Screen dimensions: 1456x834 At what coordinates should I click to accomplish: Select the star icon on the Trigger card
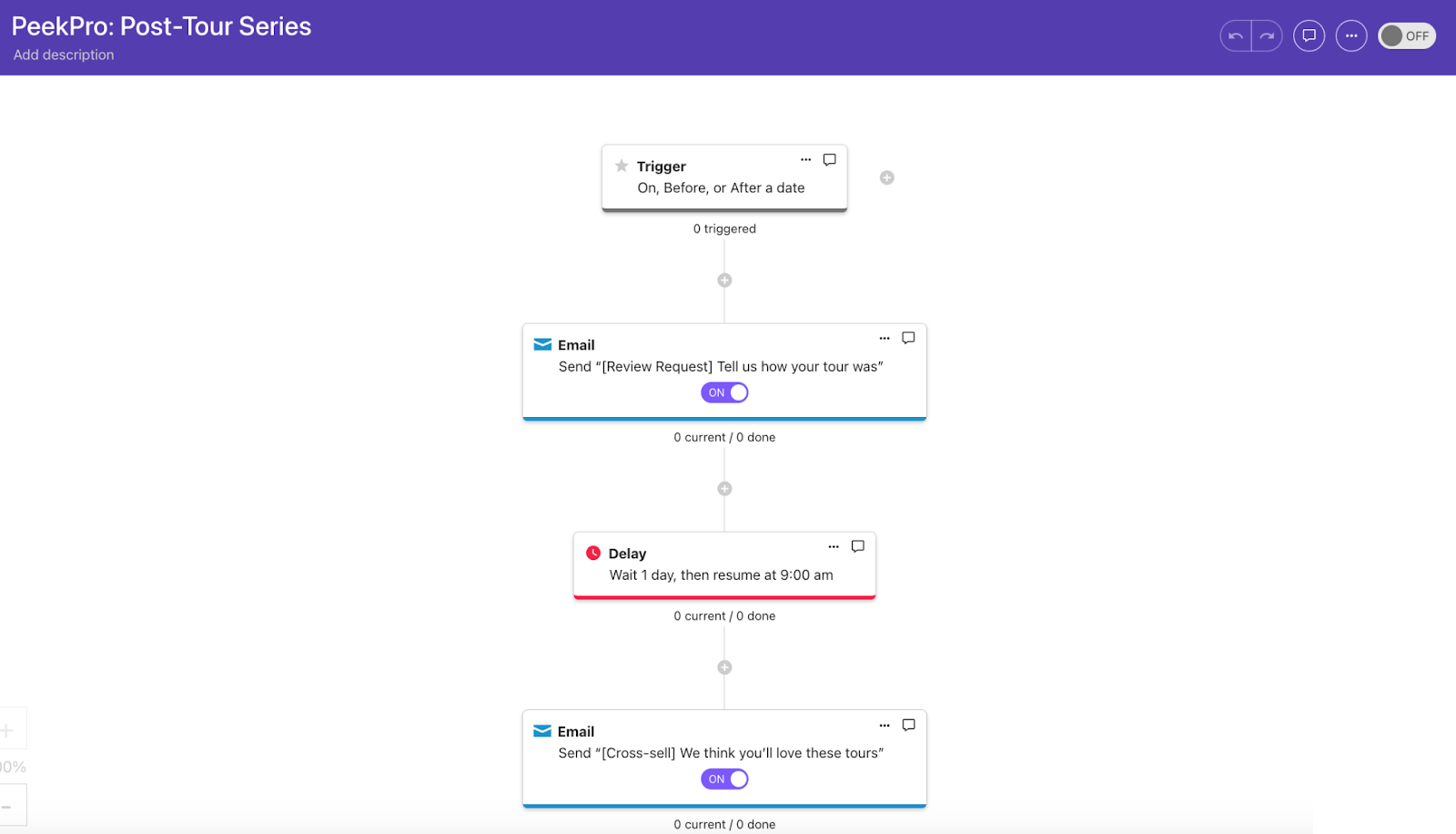coord(622,166)
